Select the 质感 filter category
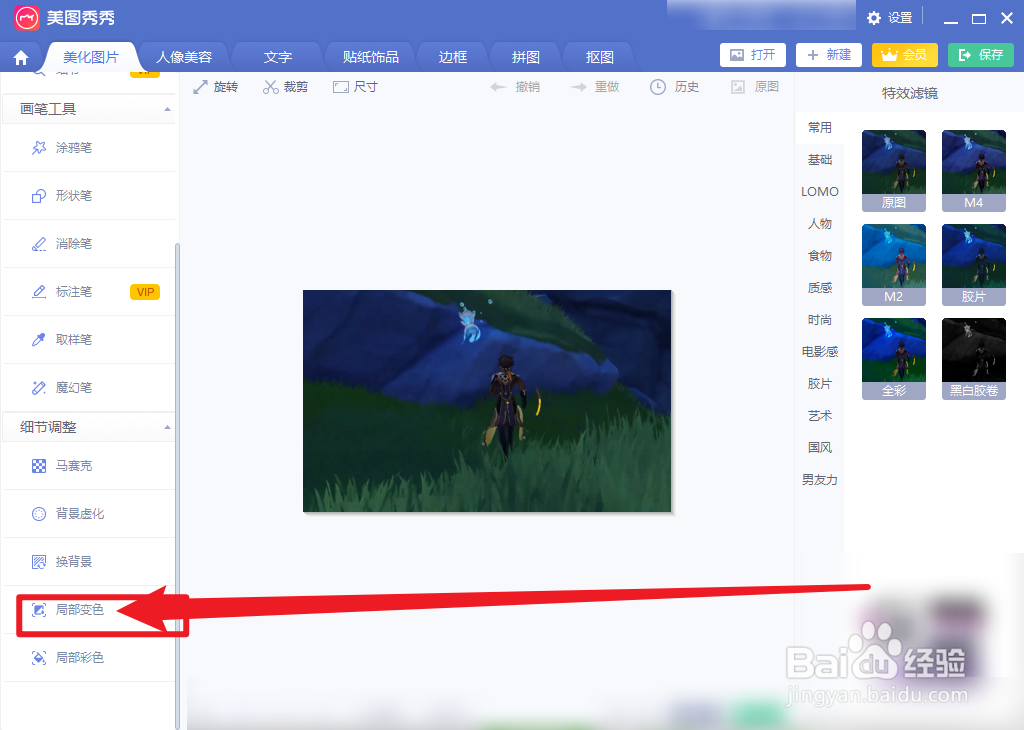Screen dimensions: 1024x730 tap(820, 288)
